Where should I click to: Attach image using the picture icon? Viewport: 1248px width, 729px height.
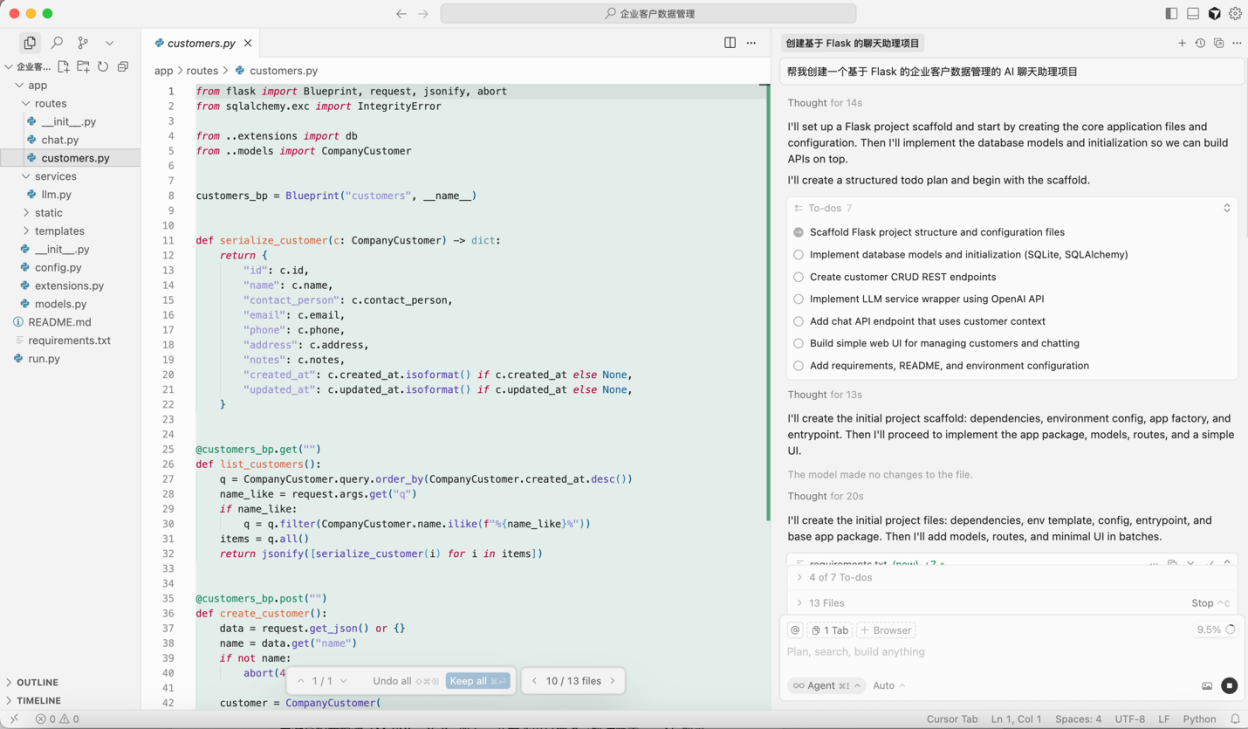click(1207, 686)
